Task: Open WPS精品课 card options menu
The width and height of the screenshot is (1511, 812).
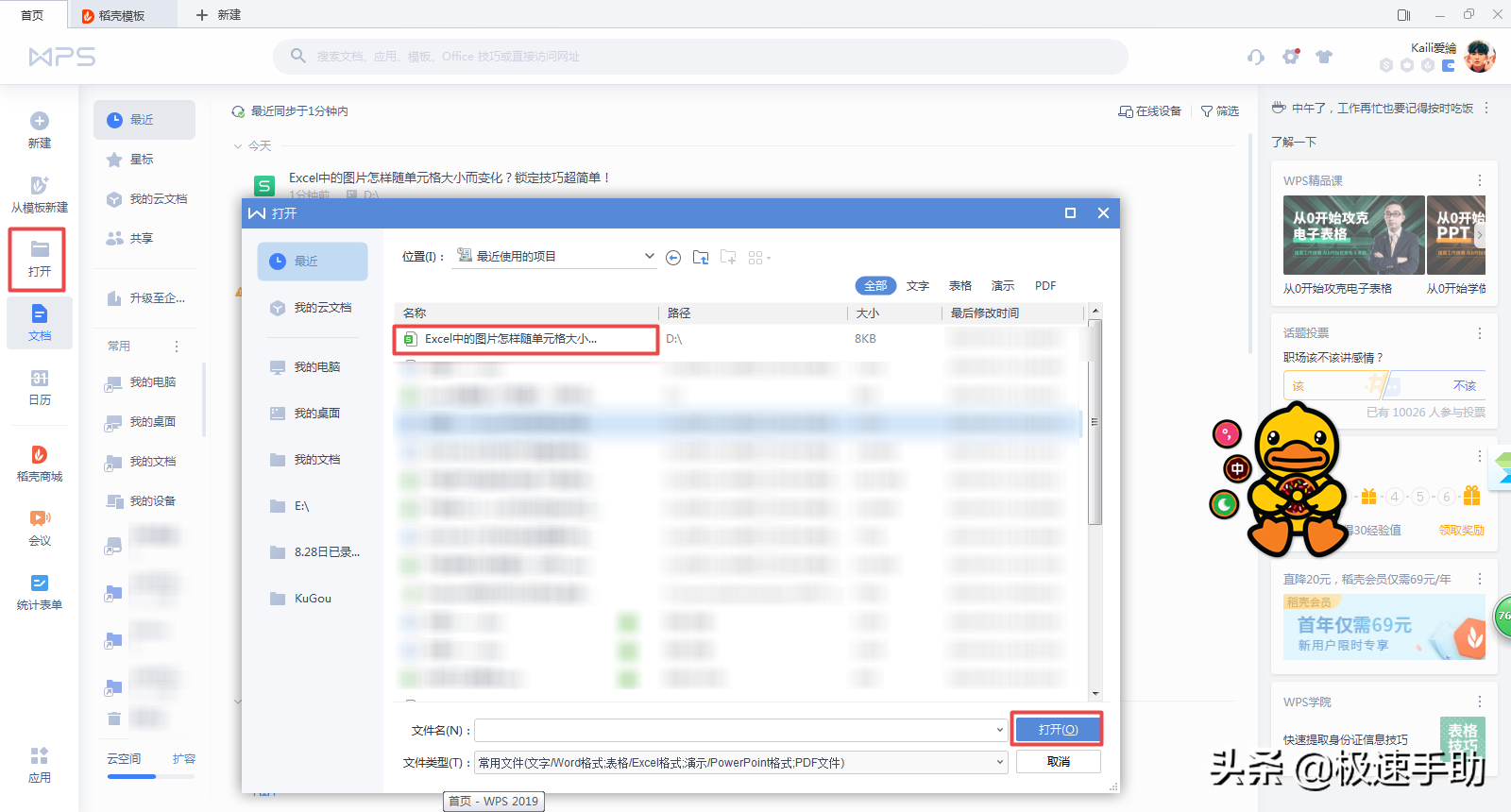Action: coord(1479,180)
